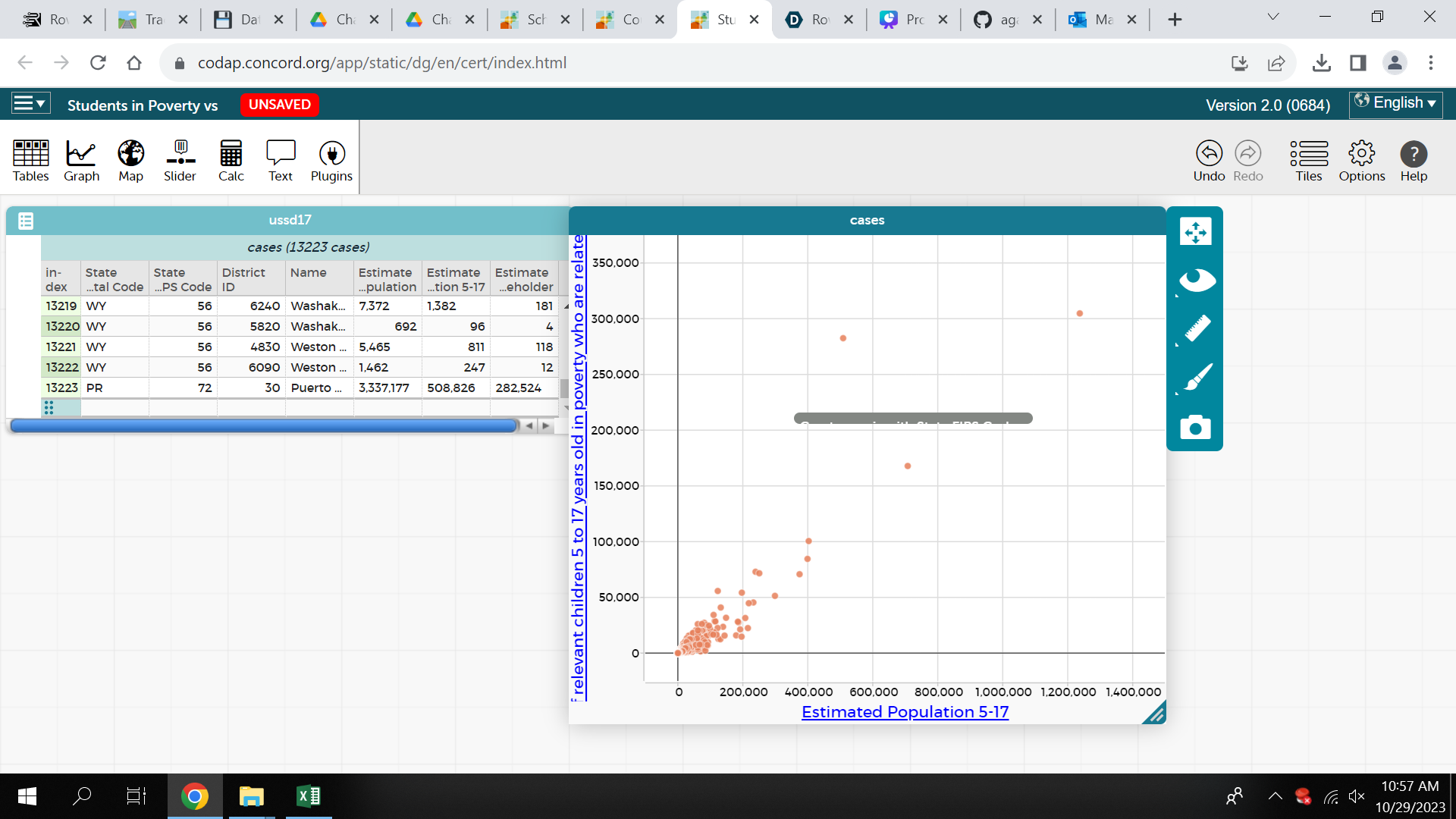
Task: Open the graph paintbrush format panel
Action: point(1195,378)
